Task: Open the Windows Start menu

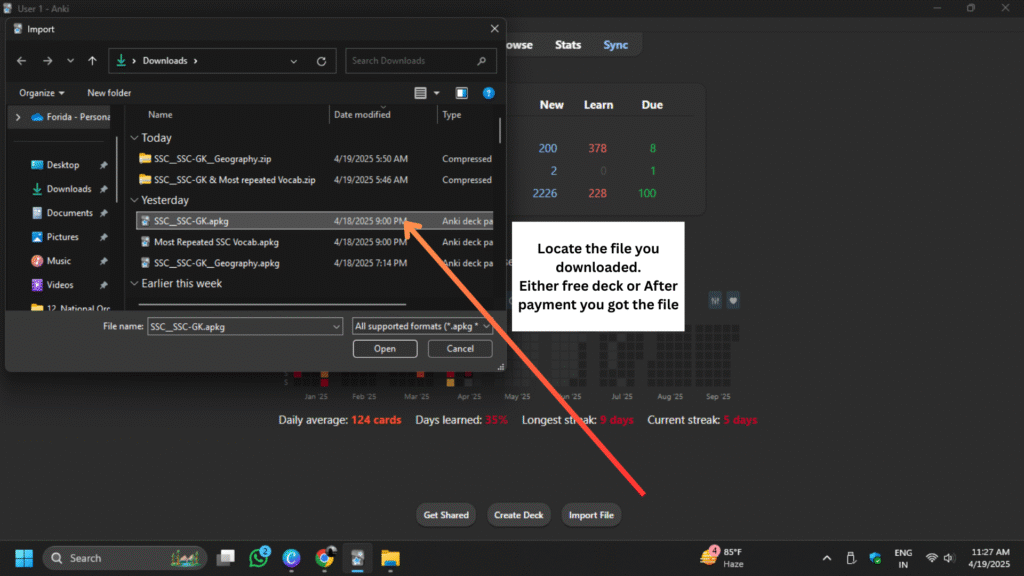Action: pyautogui.click(x=24, y=558)
